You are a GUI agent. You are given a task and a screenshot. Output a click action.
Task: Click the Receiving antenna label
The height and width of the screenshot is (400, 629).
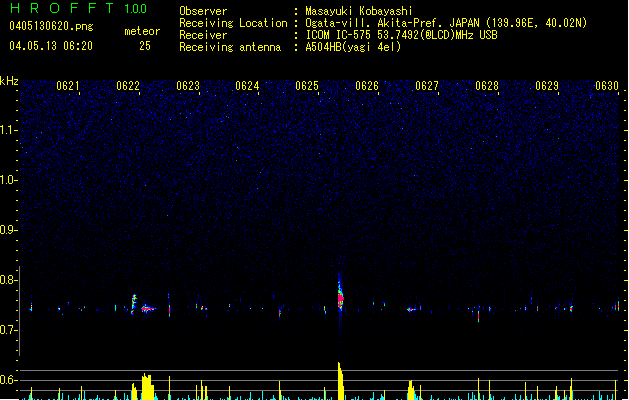click(230, 47)
